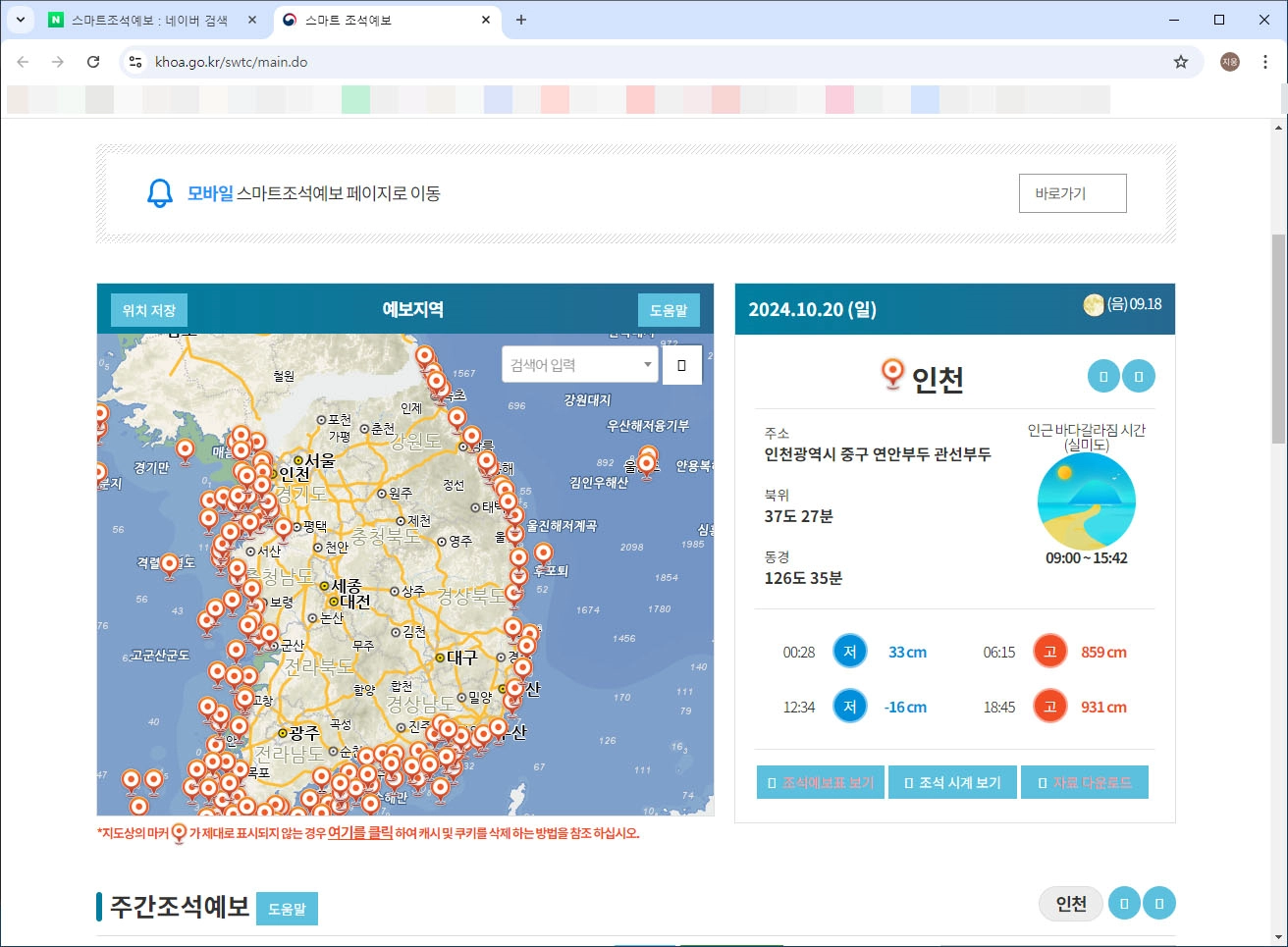Open the 검색어 입력 dropdown arrow
Viewport: 1288px width, 947px height.
648,364
